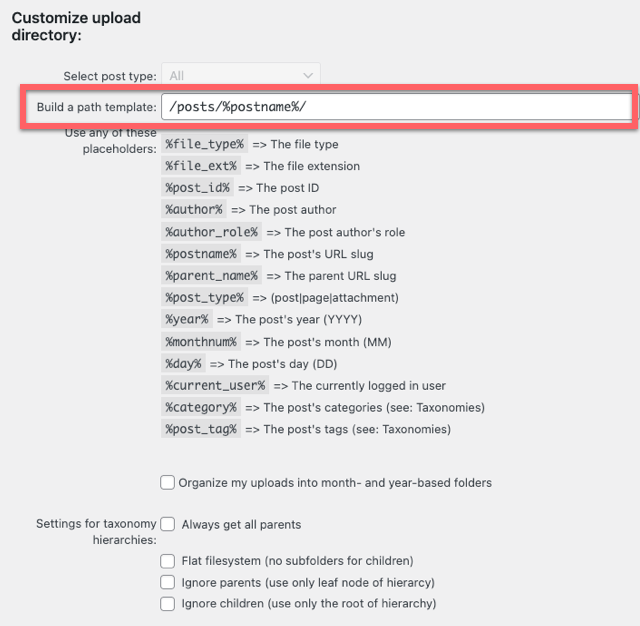Tick the Ignore parents checkbox

point(167,582)
